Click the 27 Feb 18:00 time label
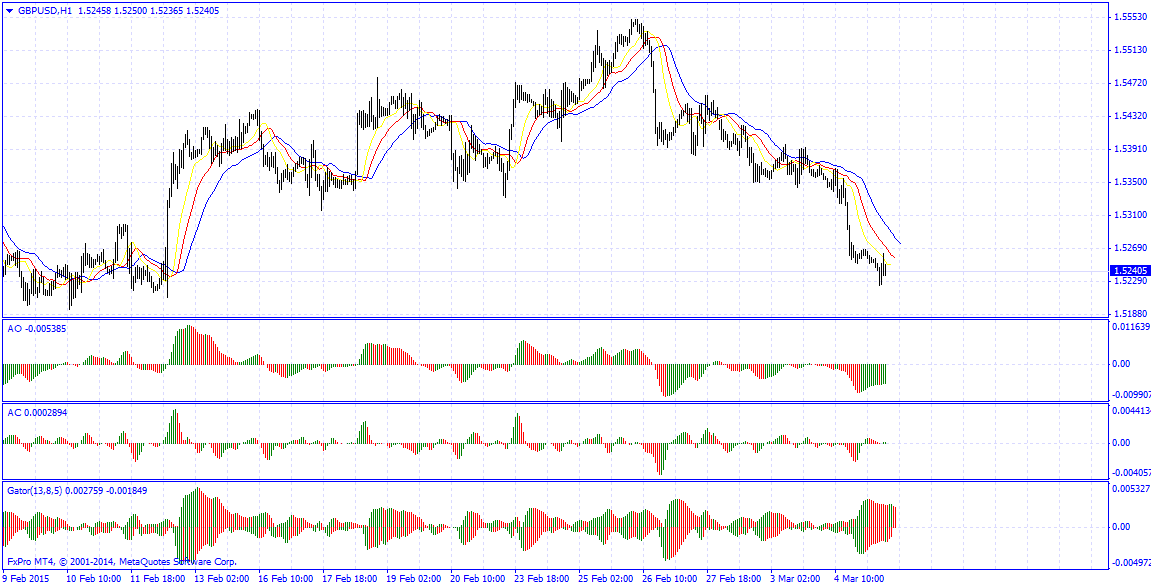This screenshot has width=1151, height=587. tap(735, 579)
